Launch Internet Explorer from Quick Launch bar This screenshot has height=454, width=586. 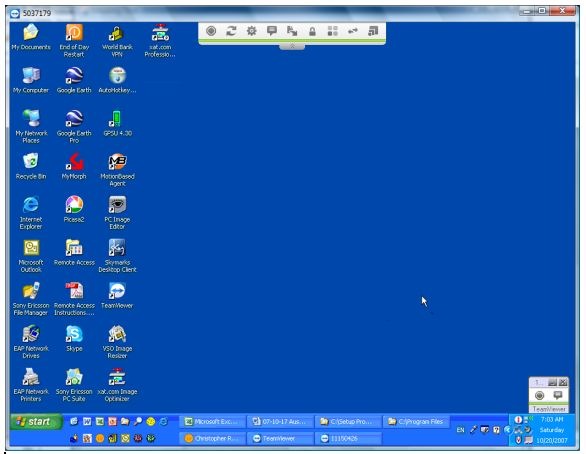164,421
